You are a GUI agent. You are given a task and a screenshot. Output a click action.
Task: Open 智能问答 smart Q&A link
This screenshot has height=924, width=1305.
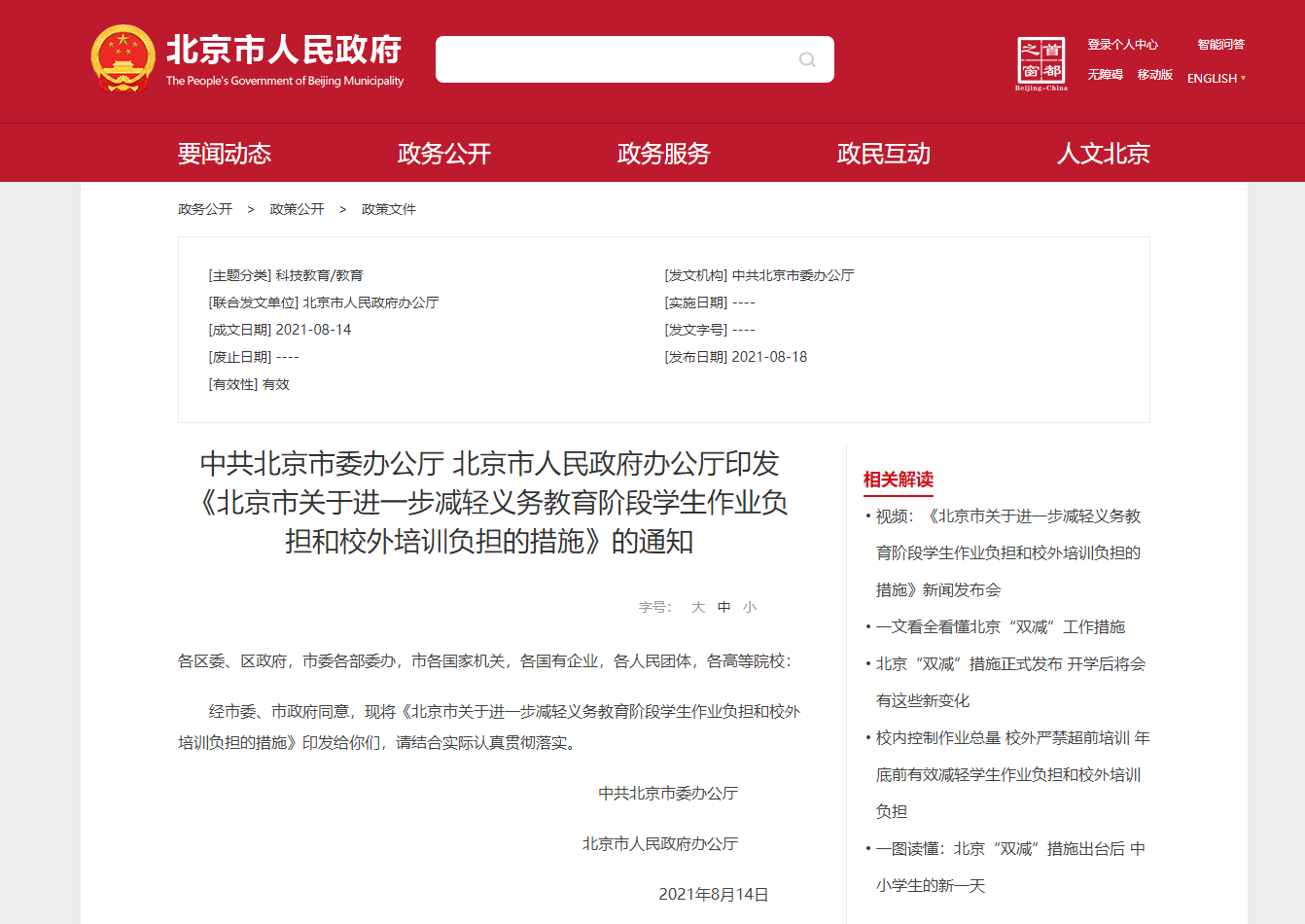(1220, 45)
